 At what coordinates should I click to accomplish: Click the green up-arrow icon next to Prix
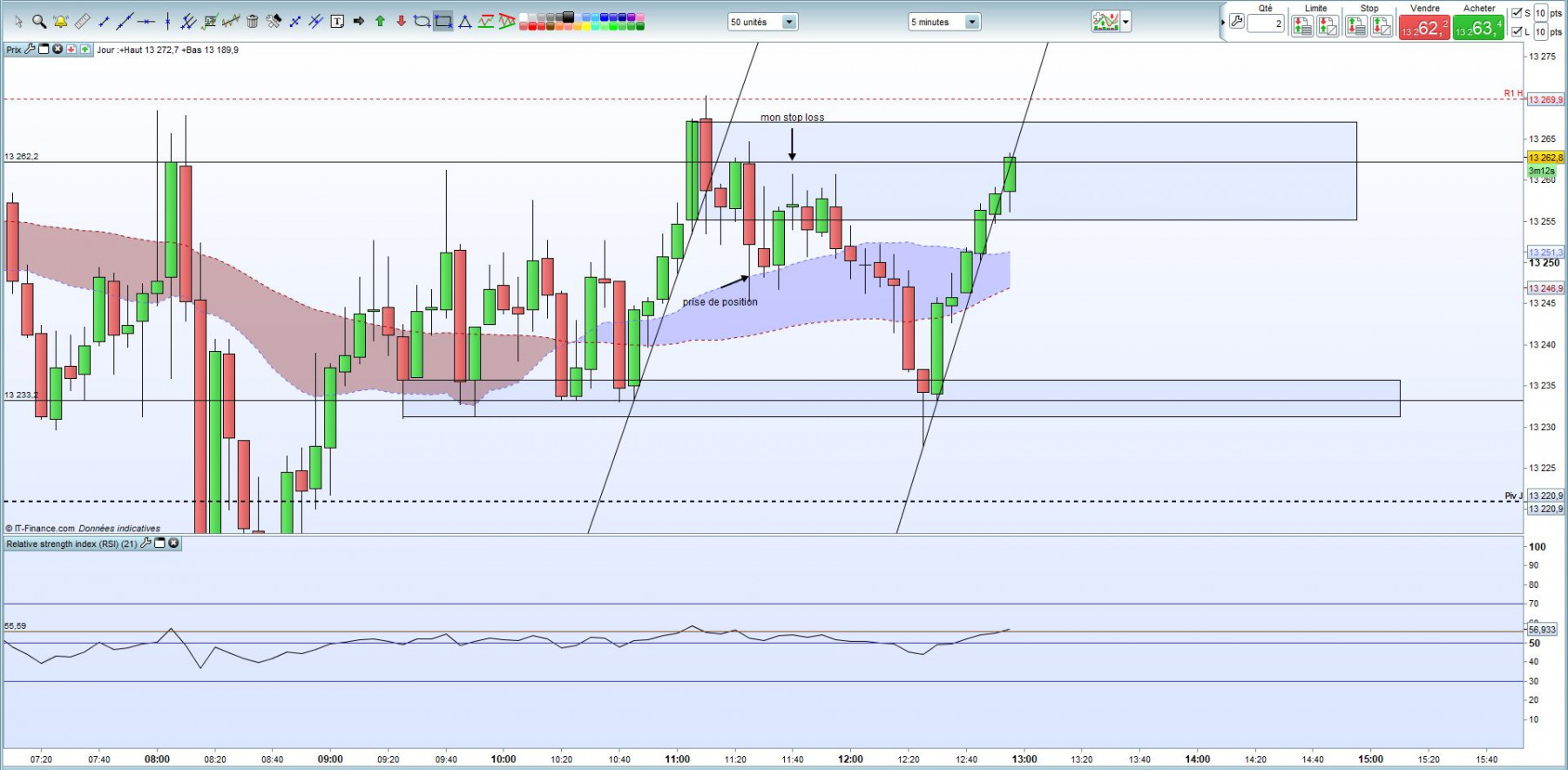(85, 49)
